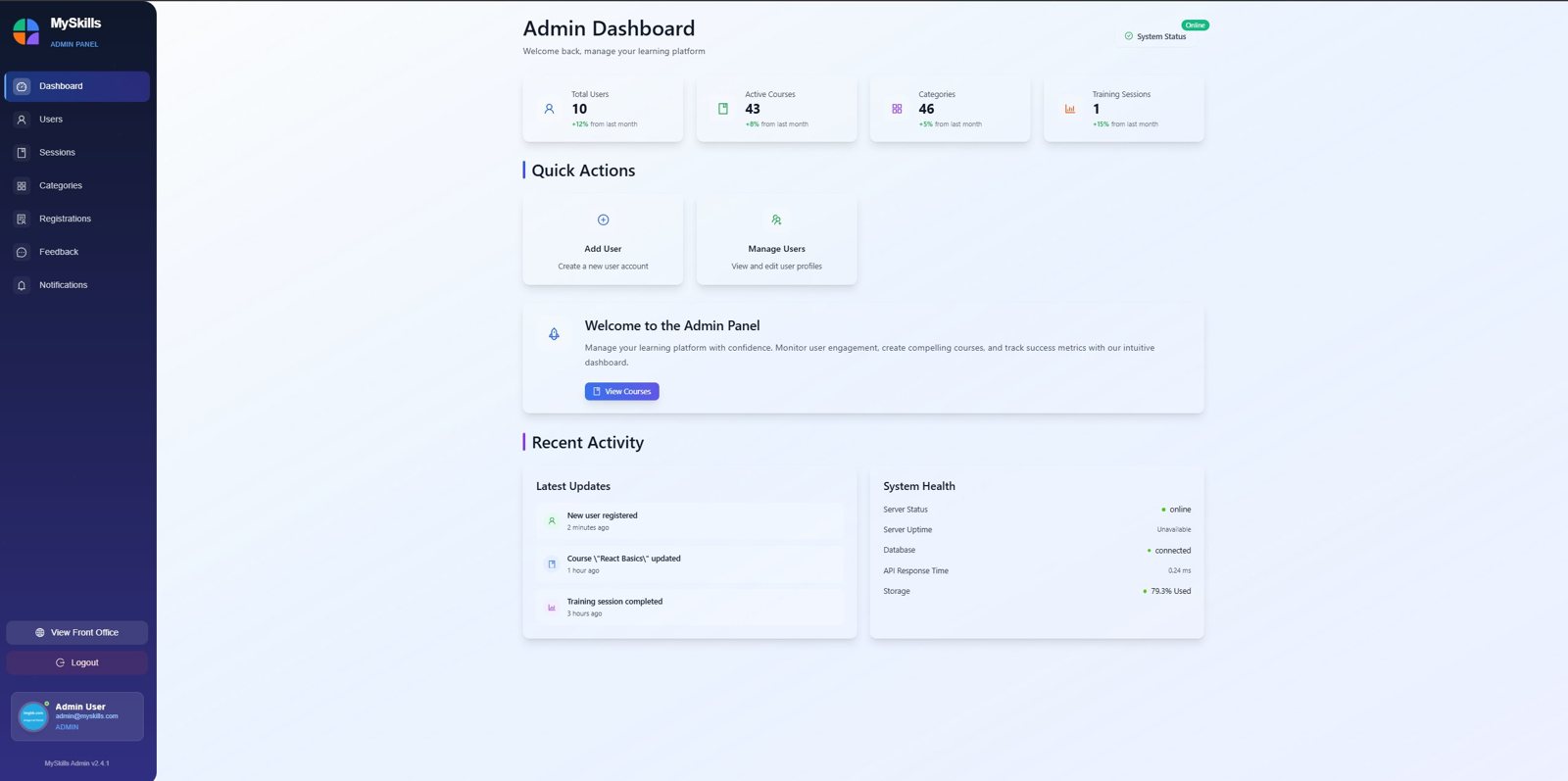
Task: Click the Add User plus icon
Action: point(604,220)
